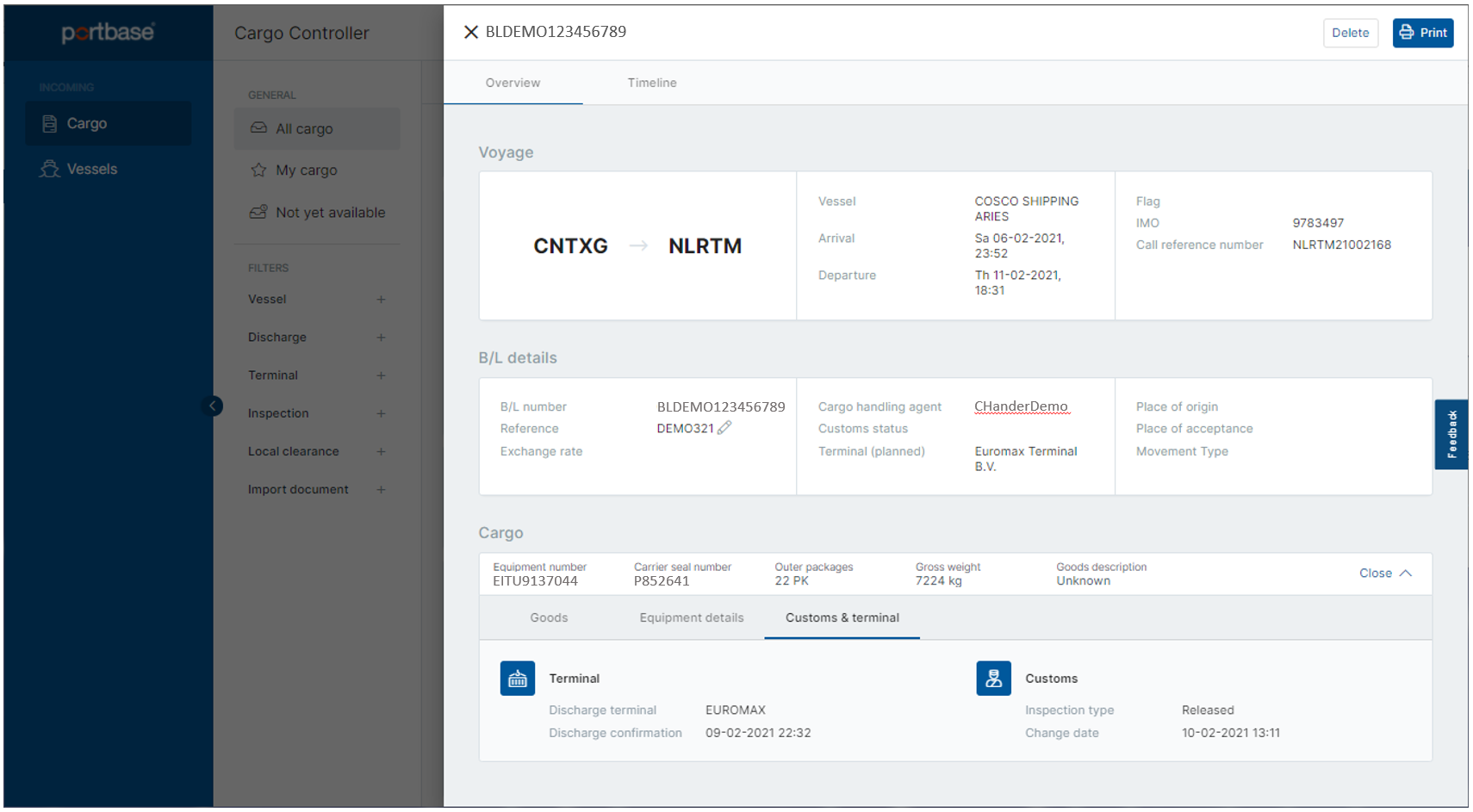1473x812 pixels.
Task: Open the Vessels section in sidebar
Action: 91,169
